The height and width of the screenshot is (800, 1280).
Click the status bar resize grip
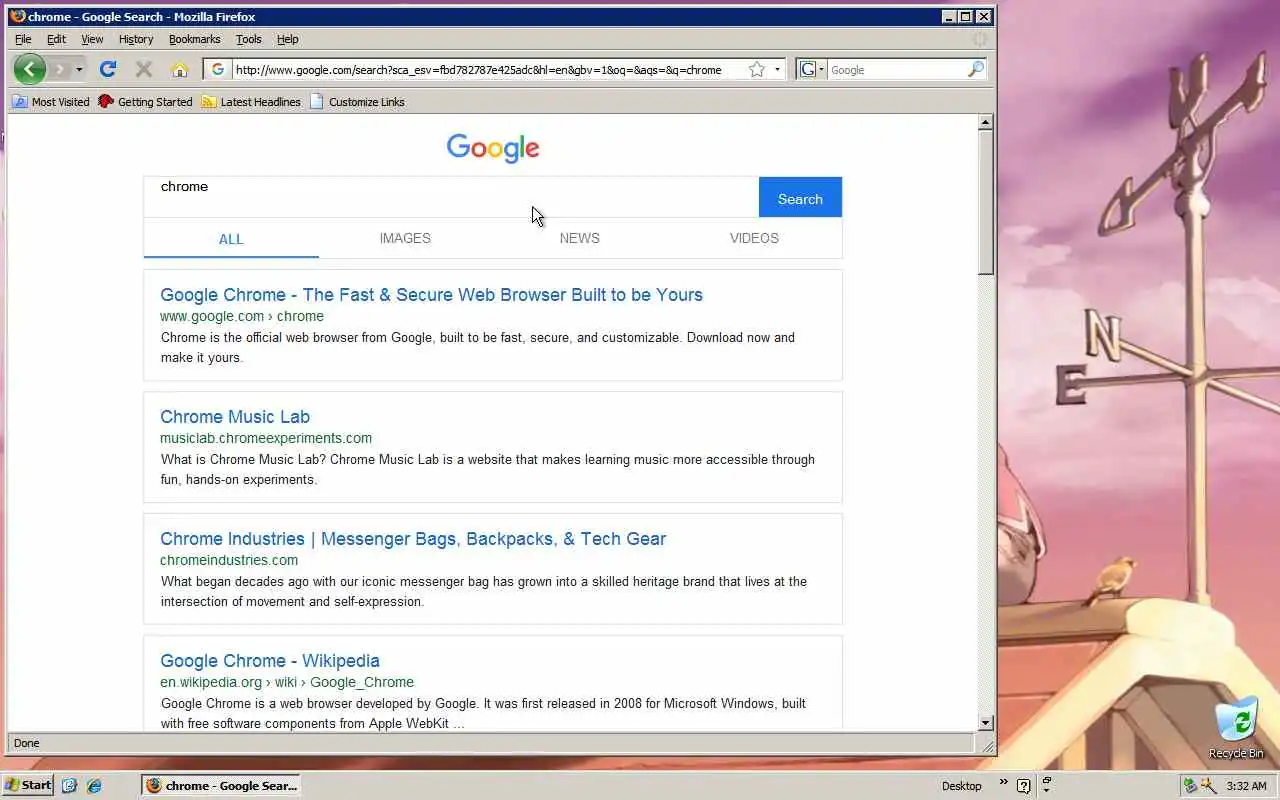(x=988, y=746)
